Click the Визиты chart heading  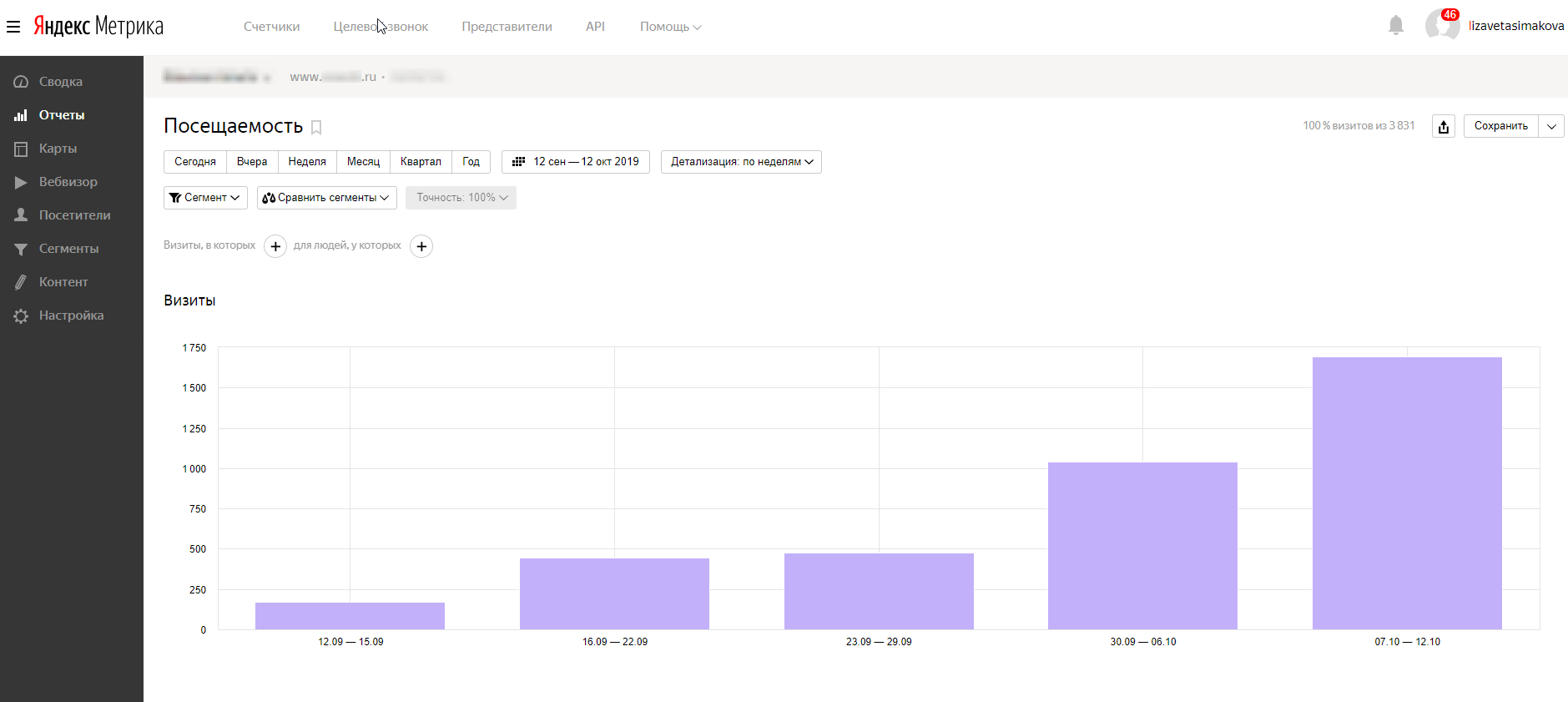tap(189, 300)
